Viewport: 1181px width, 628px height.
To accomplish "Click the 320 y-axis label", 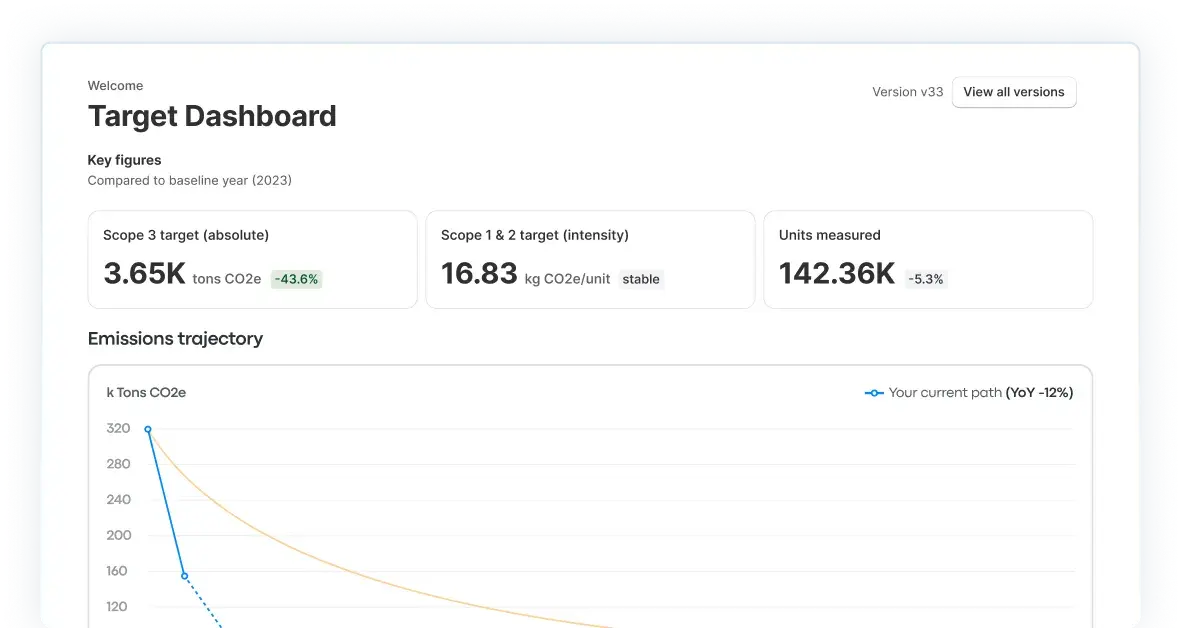I will click(x=118, y=428).
